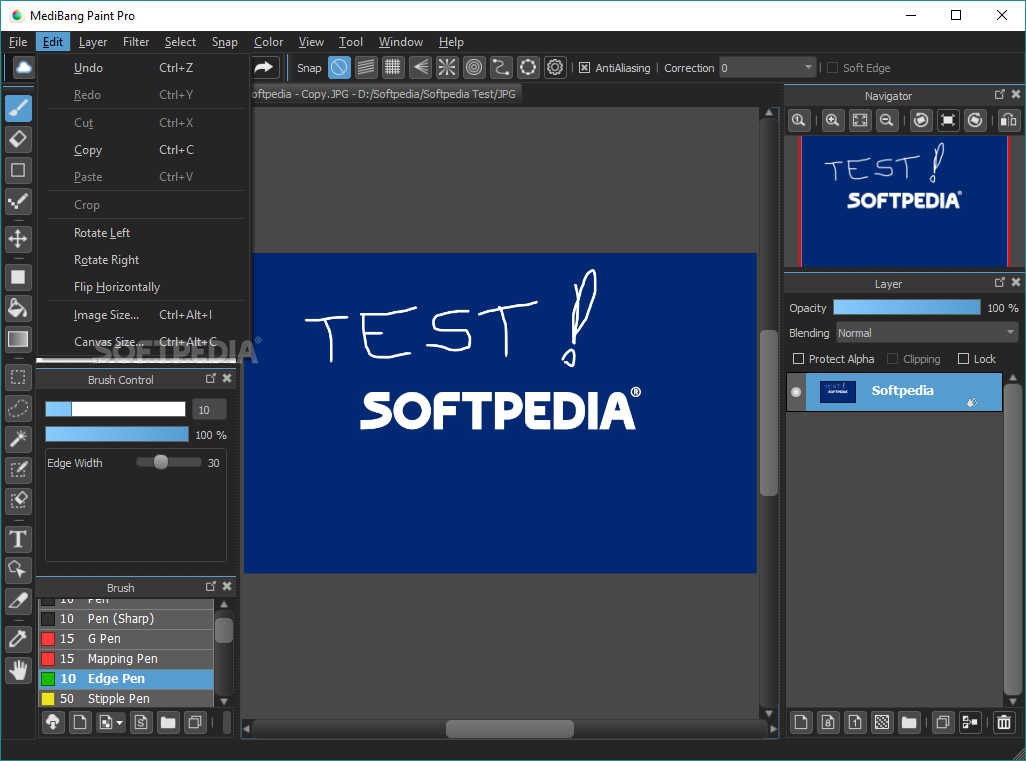This screenshot has width=1026, height=761.
Task: Open the Blending mode dropdown
Action: (927, 333)
